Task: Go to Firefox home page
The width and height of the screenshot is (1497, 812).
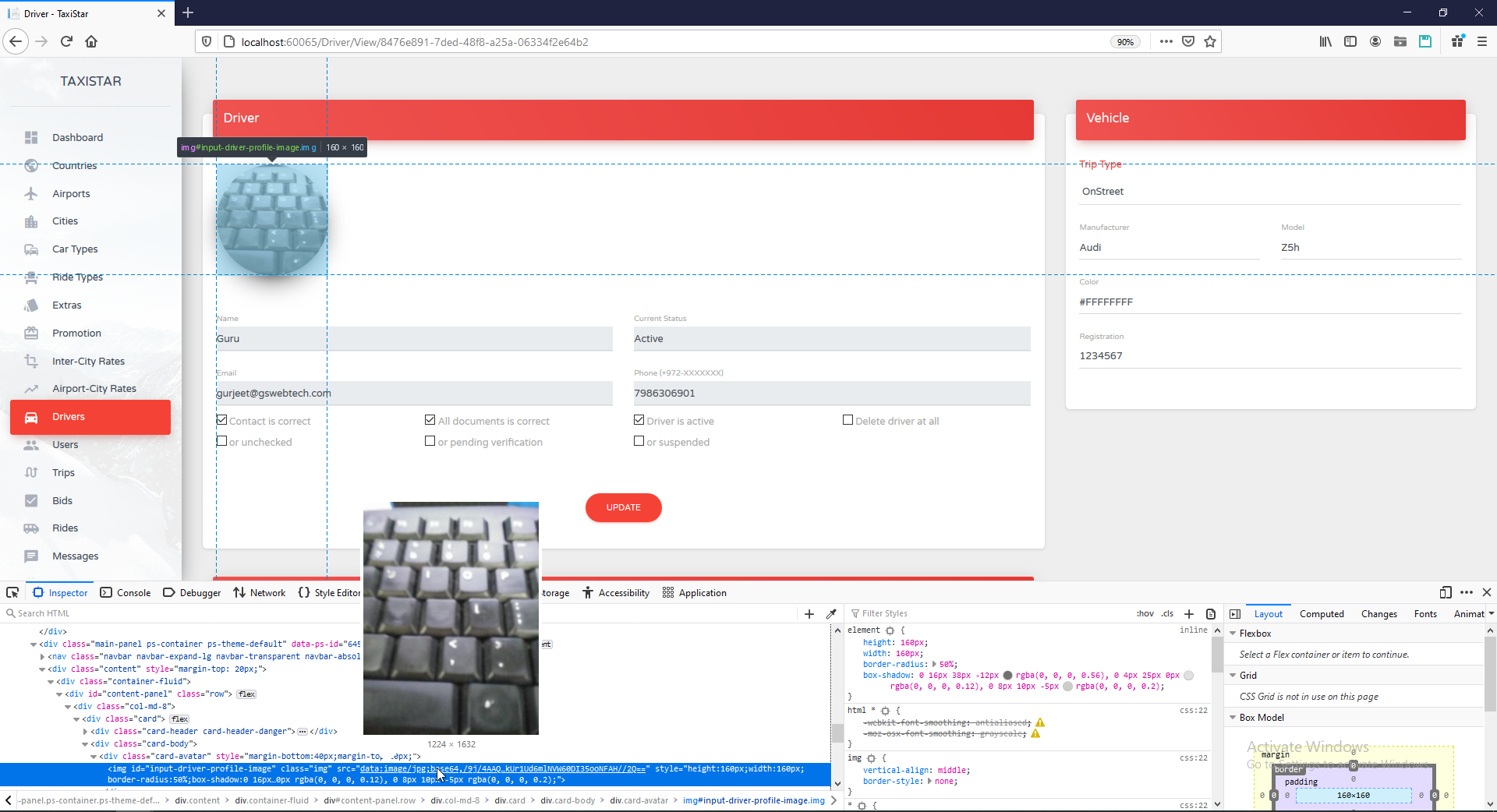Action: coord(91,42)
